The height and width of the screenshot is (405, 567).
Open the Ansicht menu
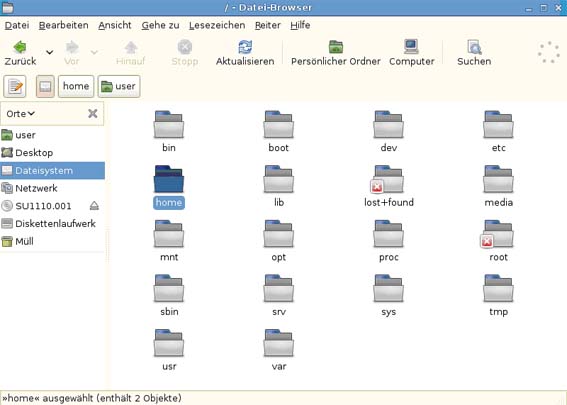point(115,25)
